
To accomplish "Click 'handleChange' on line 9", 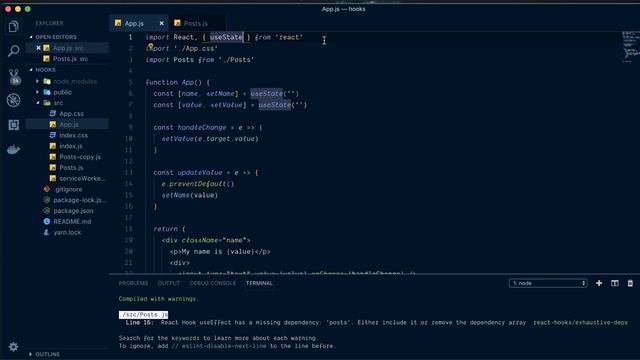I will pos(202,127).
